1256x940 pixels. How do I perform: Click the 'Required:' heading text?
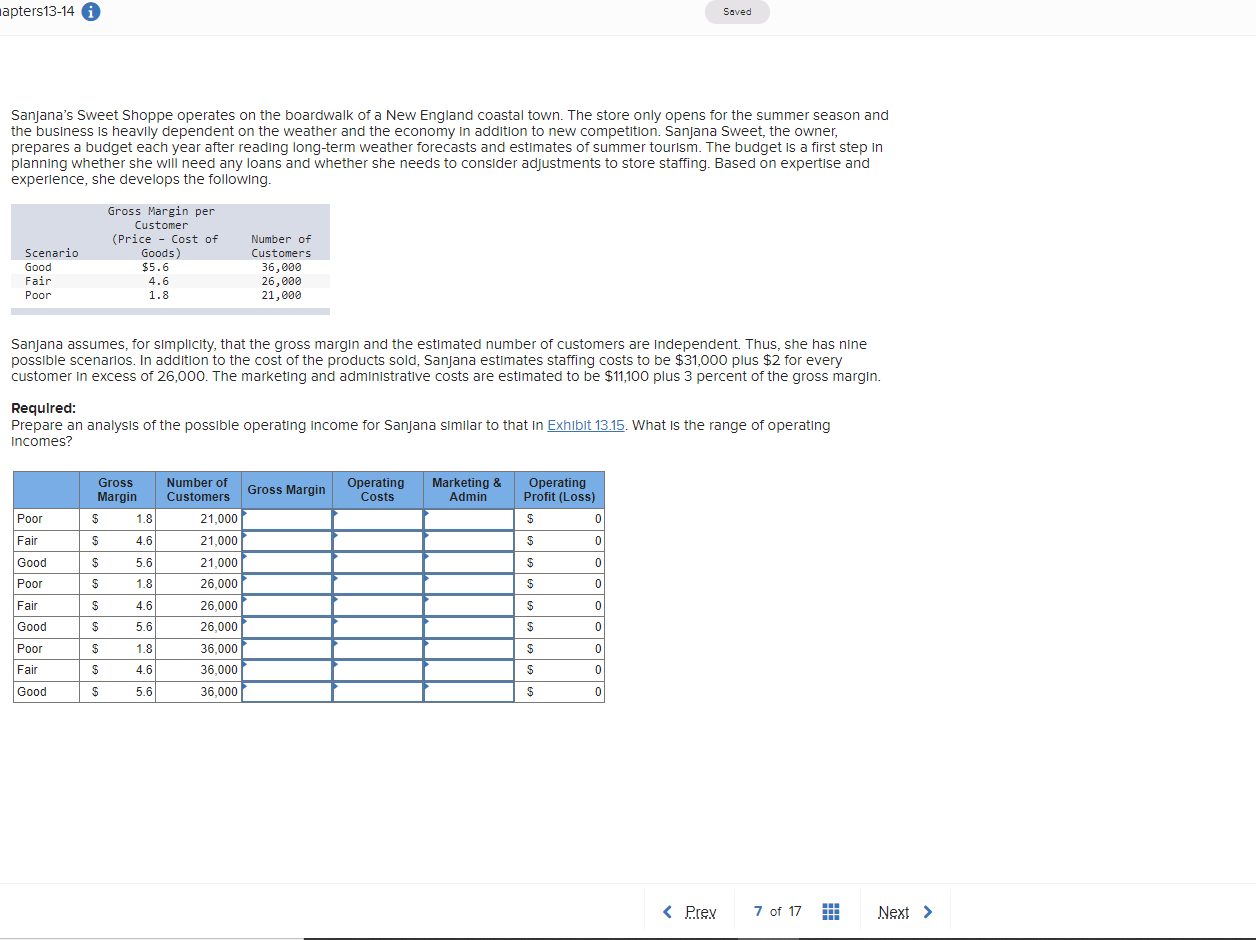tap(43, 408)
